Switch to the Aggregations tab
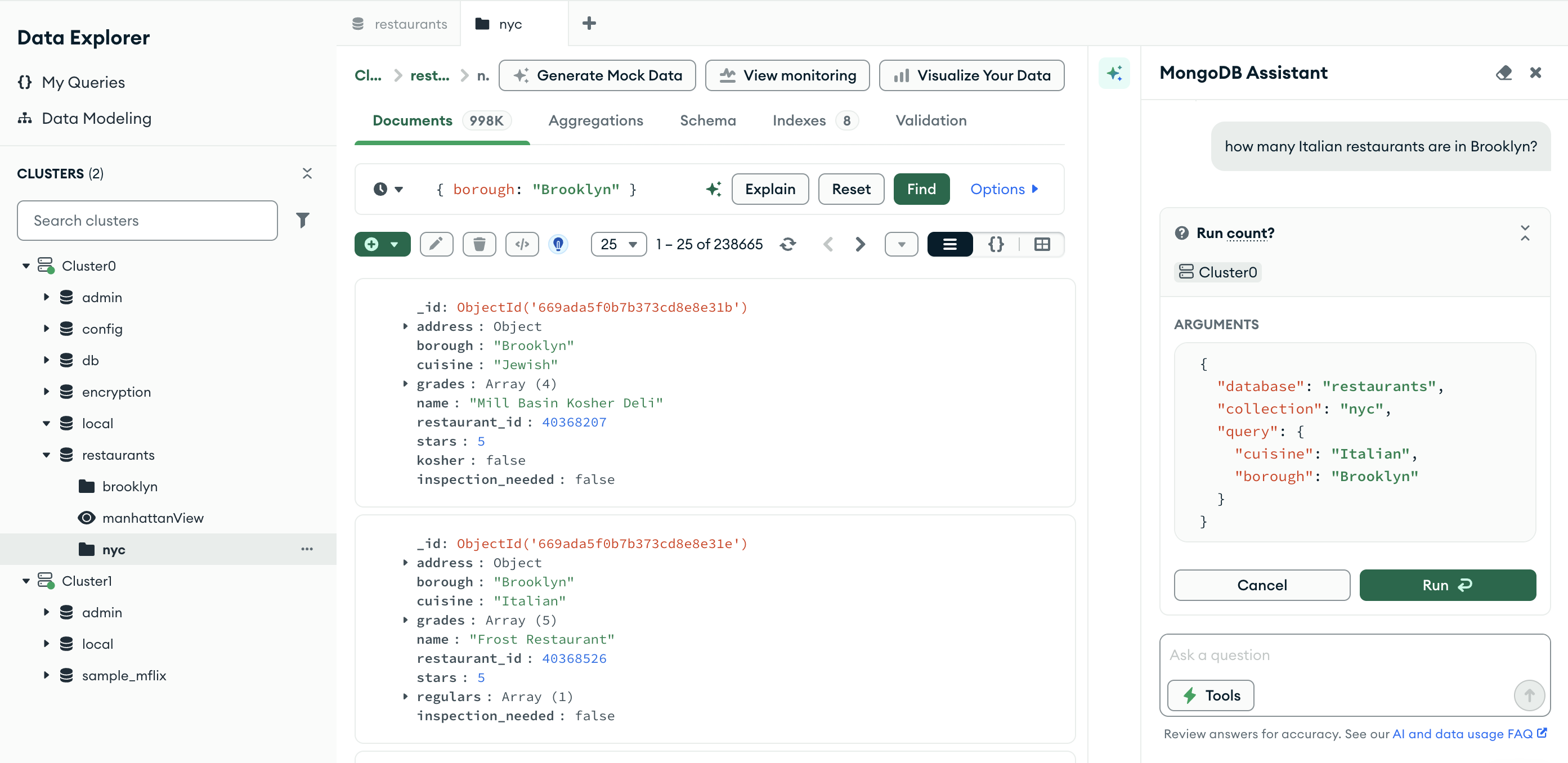The image size is (1568, 763). [596, 120]
